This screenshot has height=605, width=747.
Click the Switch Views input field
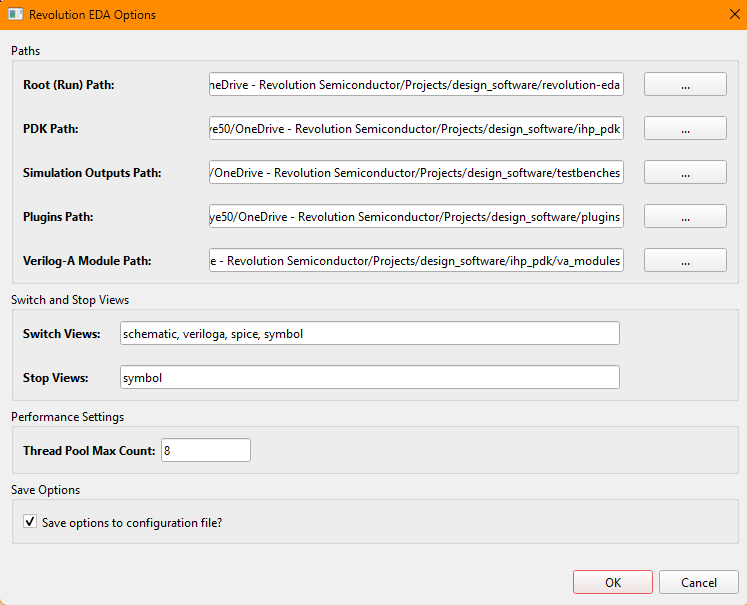[370, 333]
